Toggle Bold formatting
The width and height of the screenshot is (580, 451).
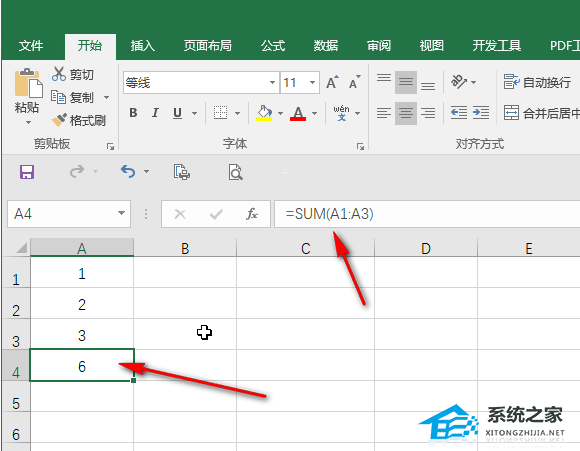coord(134,112)
